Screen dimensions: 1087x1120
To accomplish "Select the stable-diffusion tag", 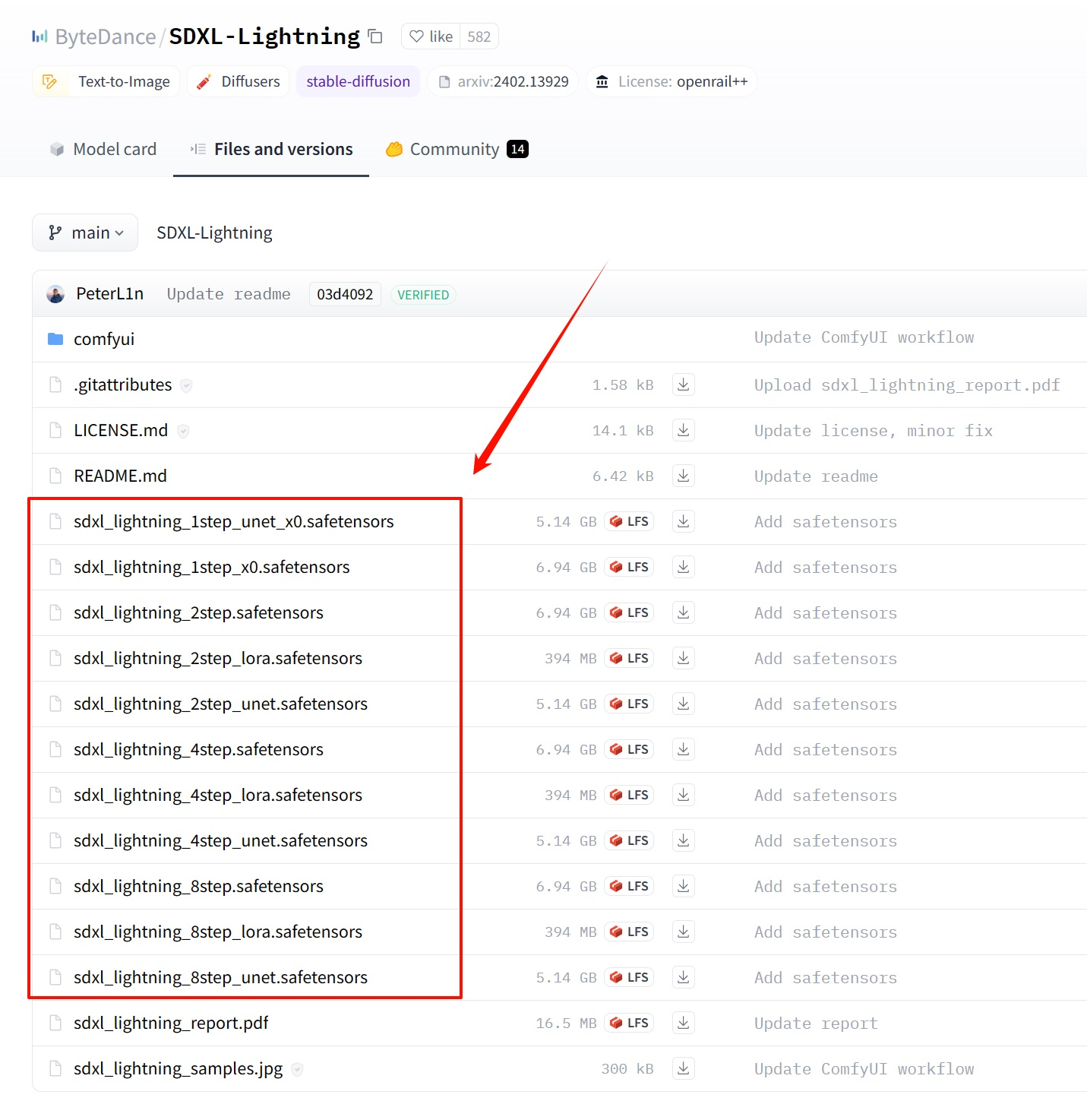I will coord(358,81).
